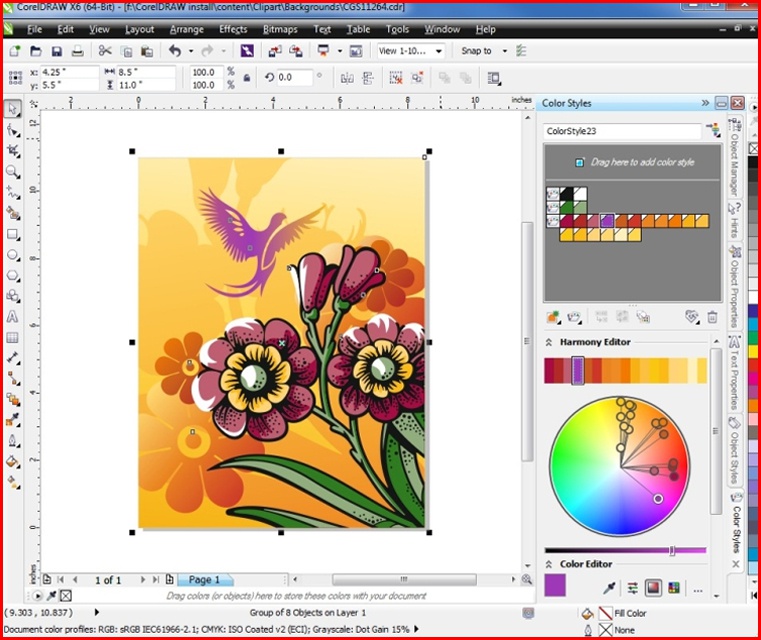Select the Fill bucket tool in toolbox

coord(13,461)
